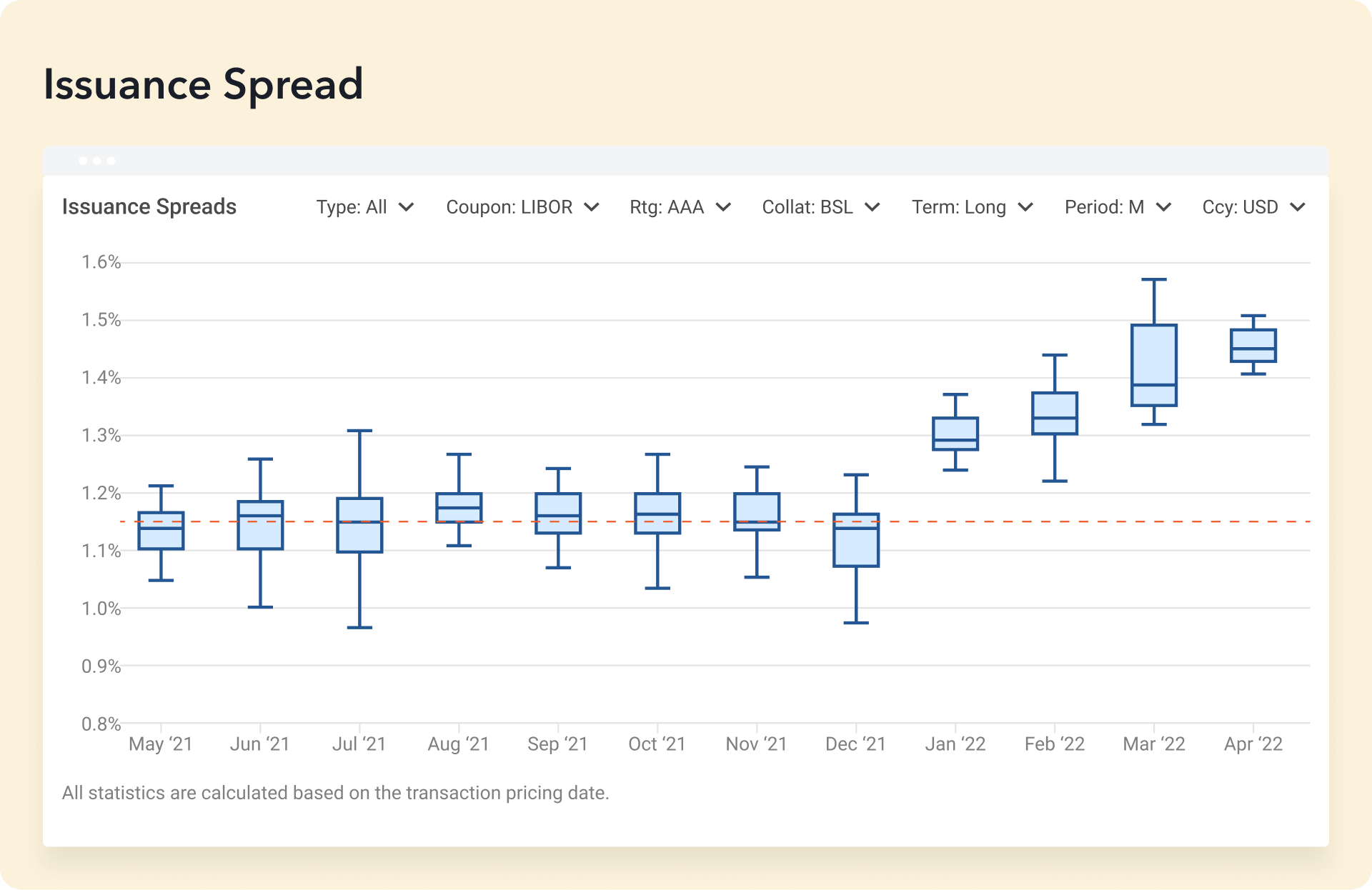Open the Ccy: USD currency dropdown
Image resolution: width=1372 pixels, height=890 pixels.
pyautogui.click(x=1253, y=207)
